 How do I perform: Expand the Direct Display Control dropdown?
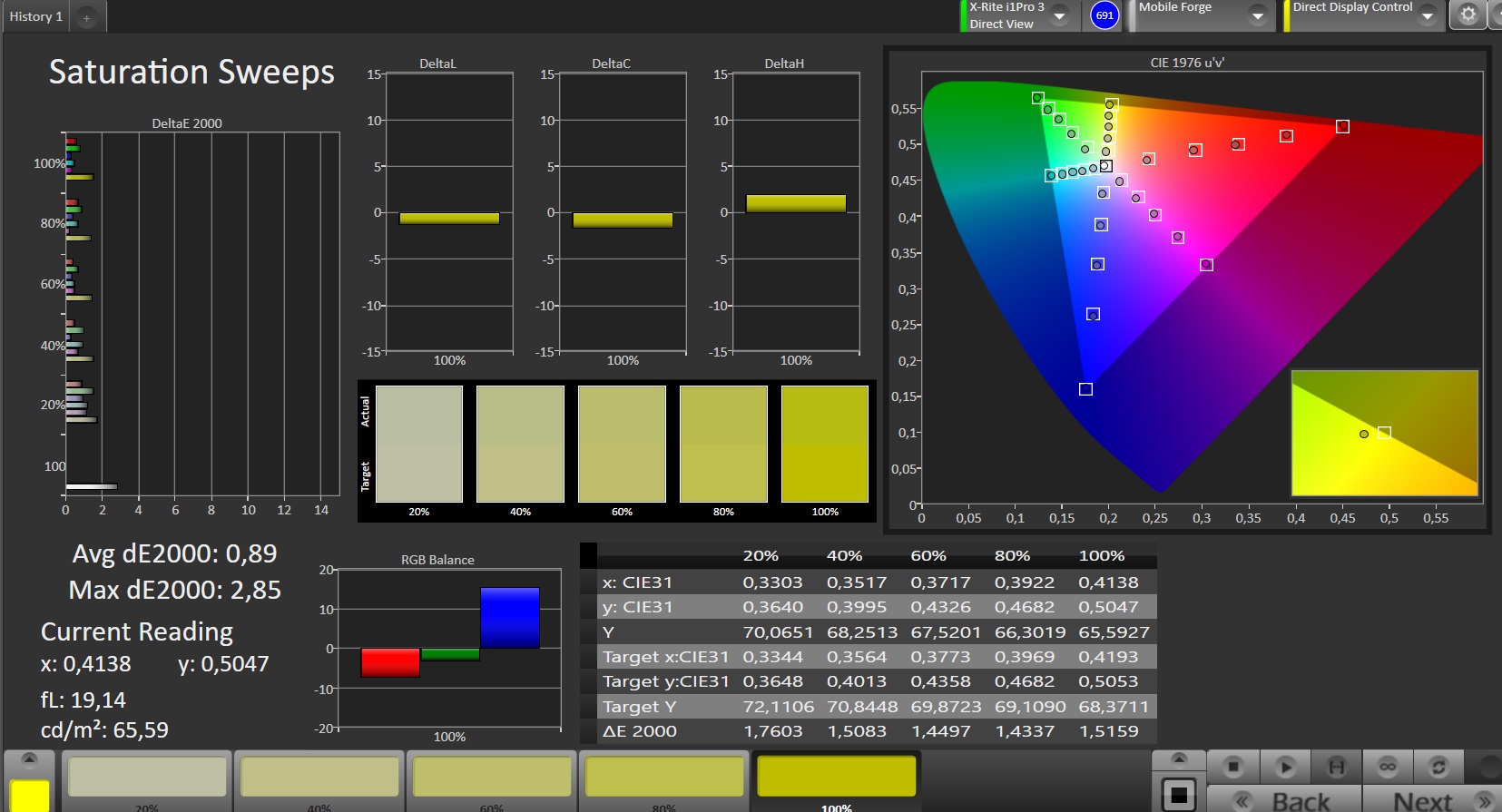point(1427,16)
